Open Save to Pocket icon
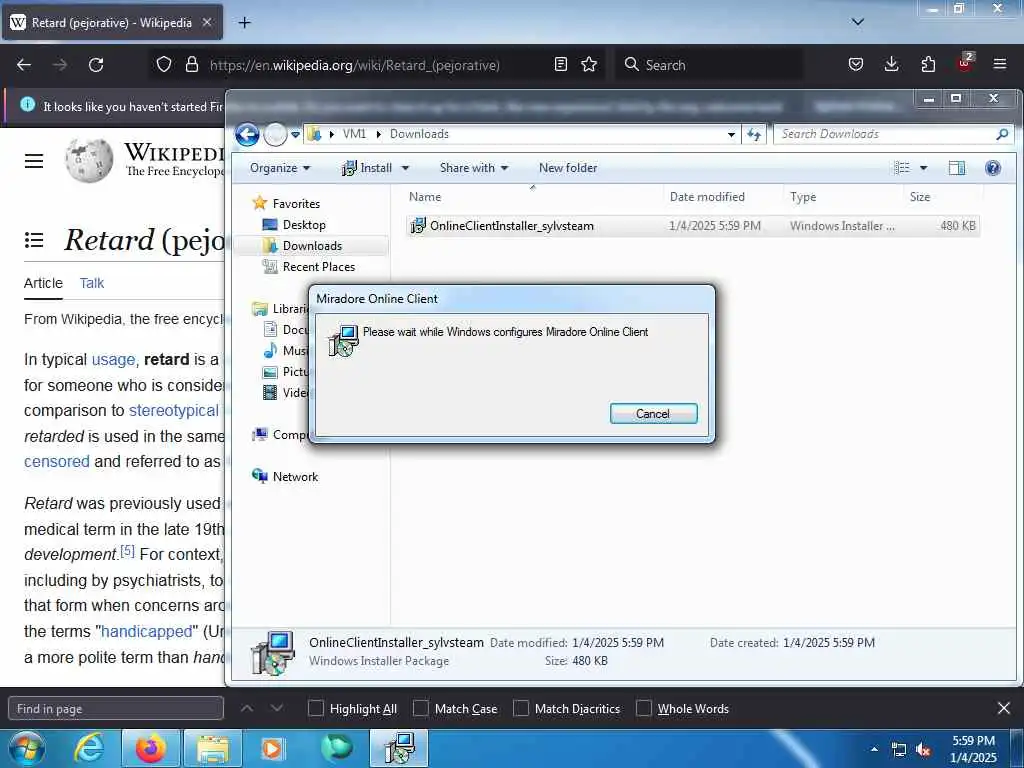The height and width of the screenshot is (768, 1024). [x=856, y=65]
